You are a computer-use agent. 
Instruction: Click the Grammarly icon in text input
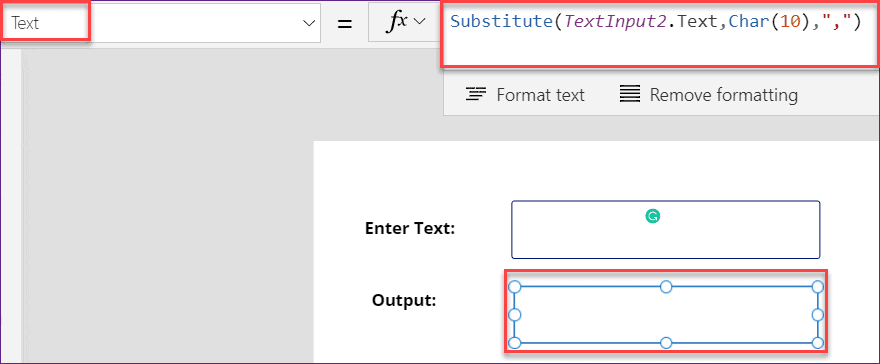coord(652,216)
